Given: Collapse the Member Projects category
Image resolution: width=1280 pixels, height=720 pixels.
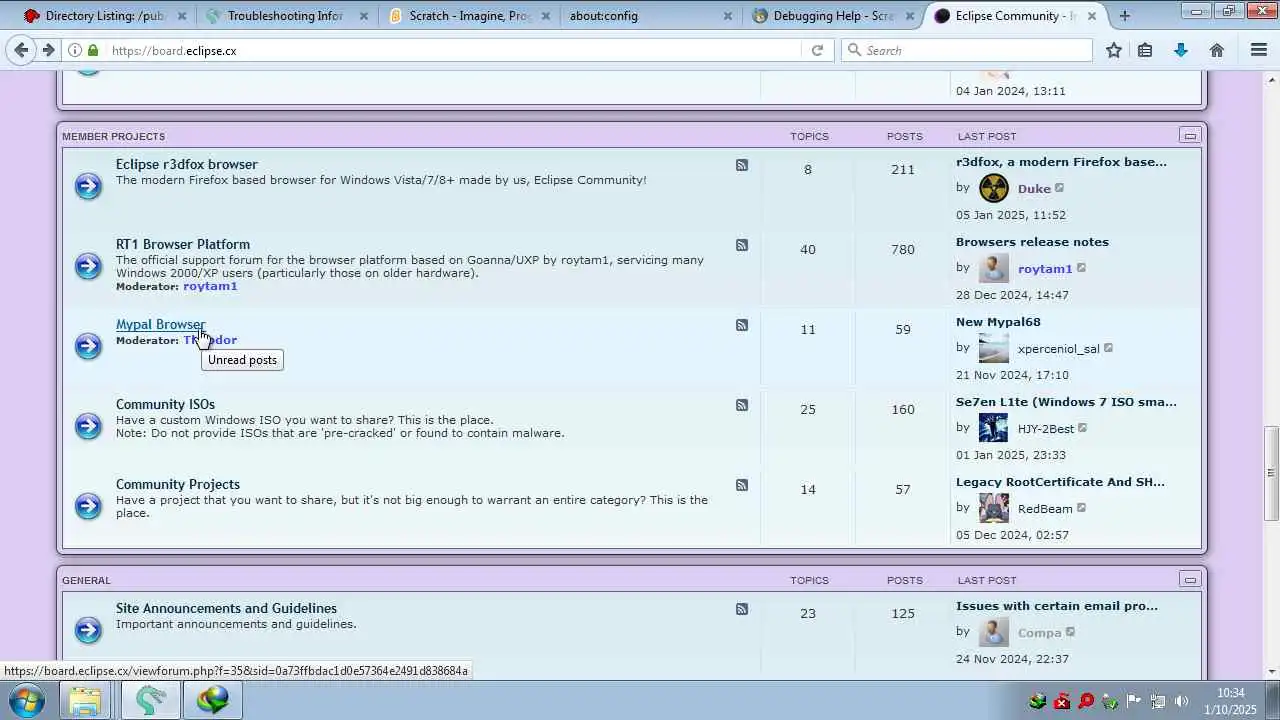Looking at the screenshot, I should 1189,136.
